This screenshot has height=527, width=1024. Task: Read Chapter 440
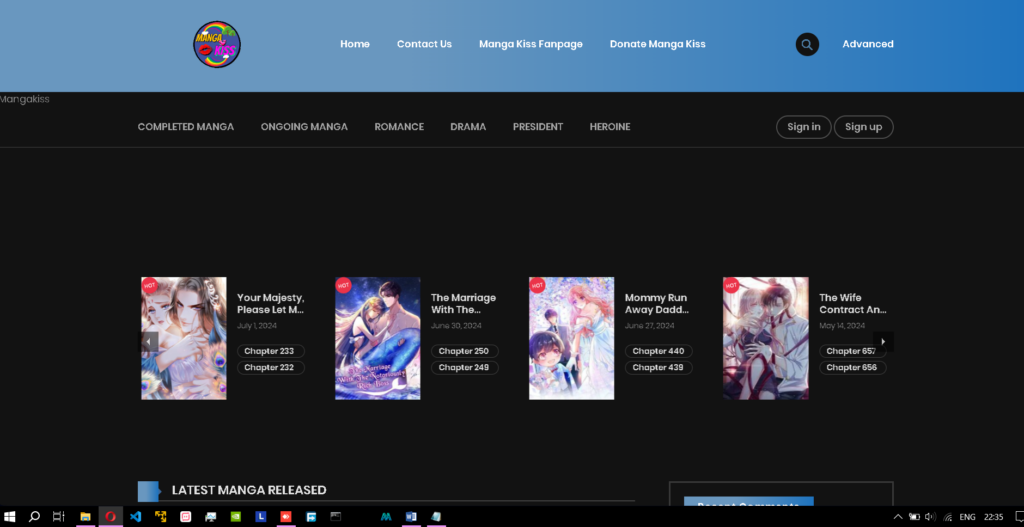(658, 351)
